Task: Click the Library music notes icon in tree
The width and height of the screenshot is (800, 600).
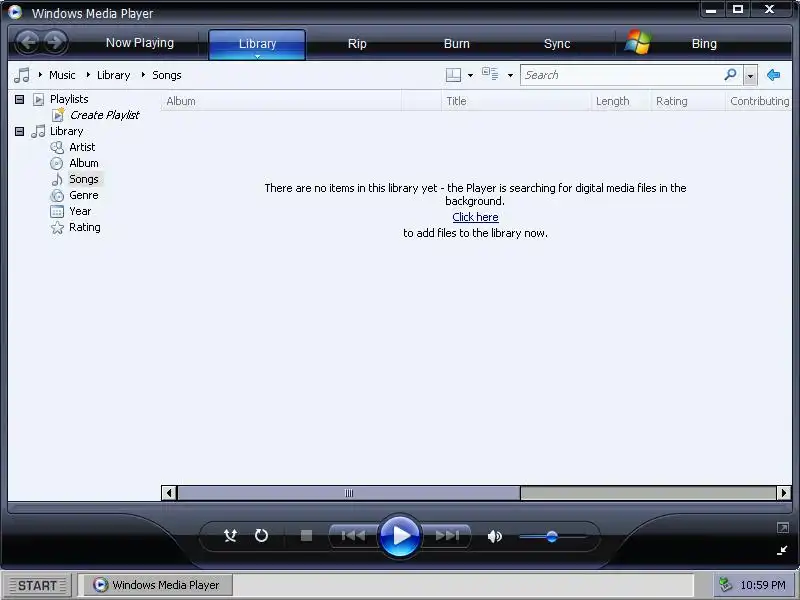Action: coord(38,131)
